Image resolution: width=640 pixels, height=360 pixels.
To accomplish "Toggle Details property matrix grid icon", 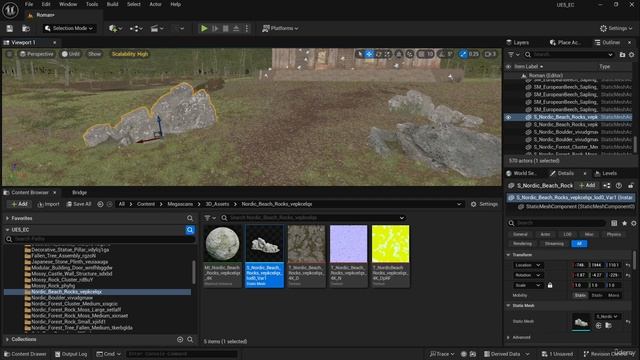I will 614,223.
